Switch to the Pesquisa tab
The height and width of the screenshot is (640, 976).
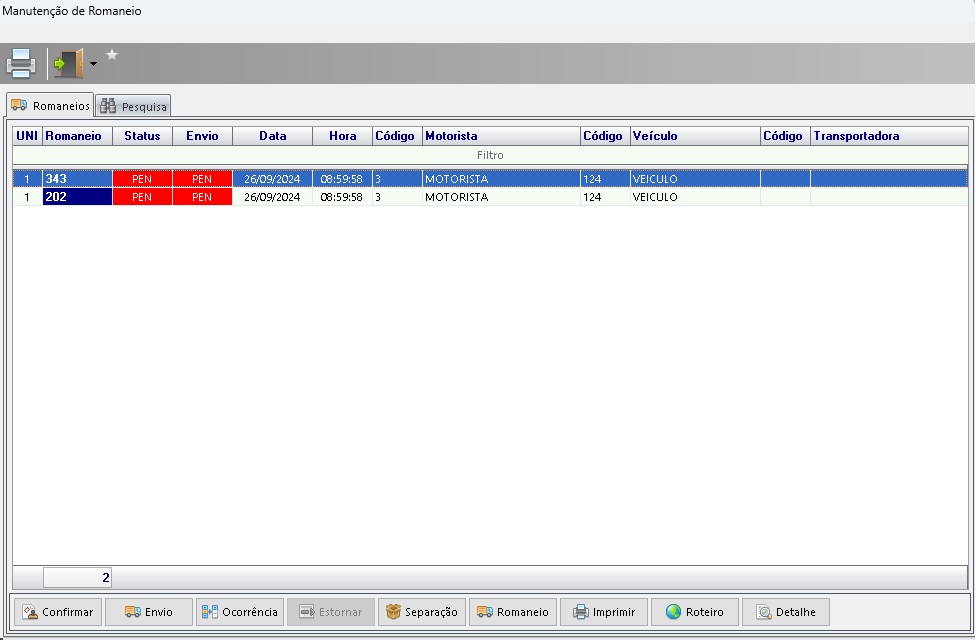click(134, 106)
